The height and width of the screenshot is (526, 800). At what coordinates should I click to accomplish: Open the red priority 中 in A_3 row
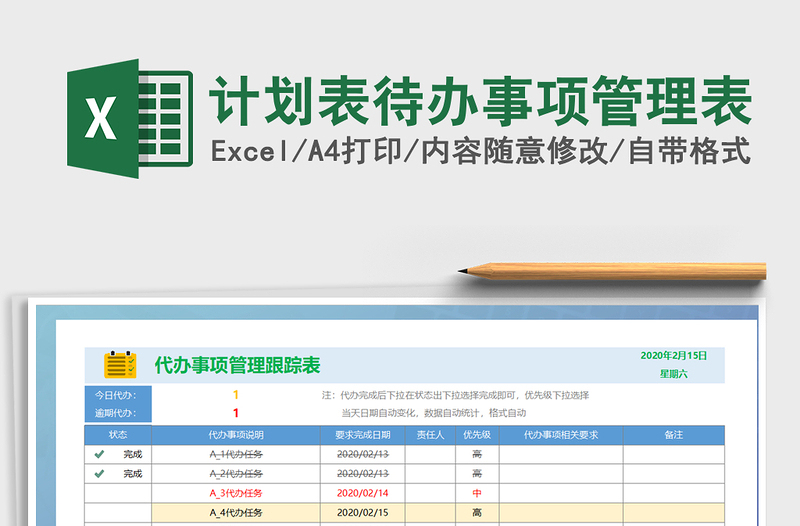pos(477,493)
